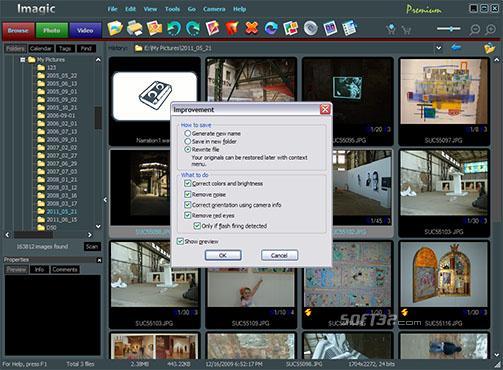Collapse the Properties panel
The image size is (503, 370).
[x=99, y=260]
